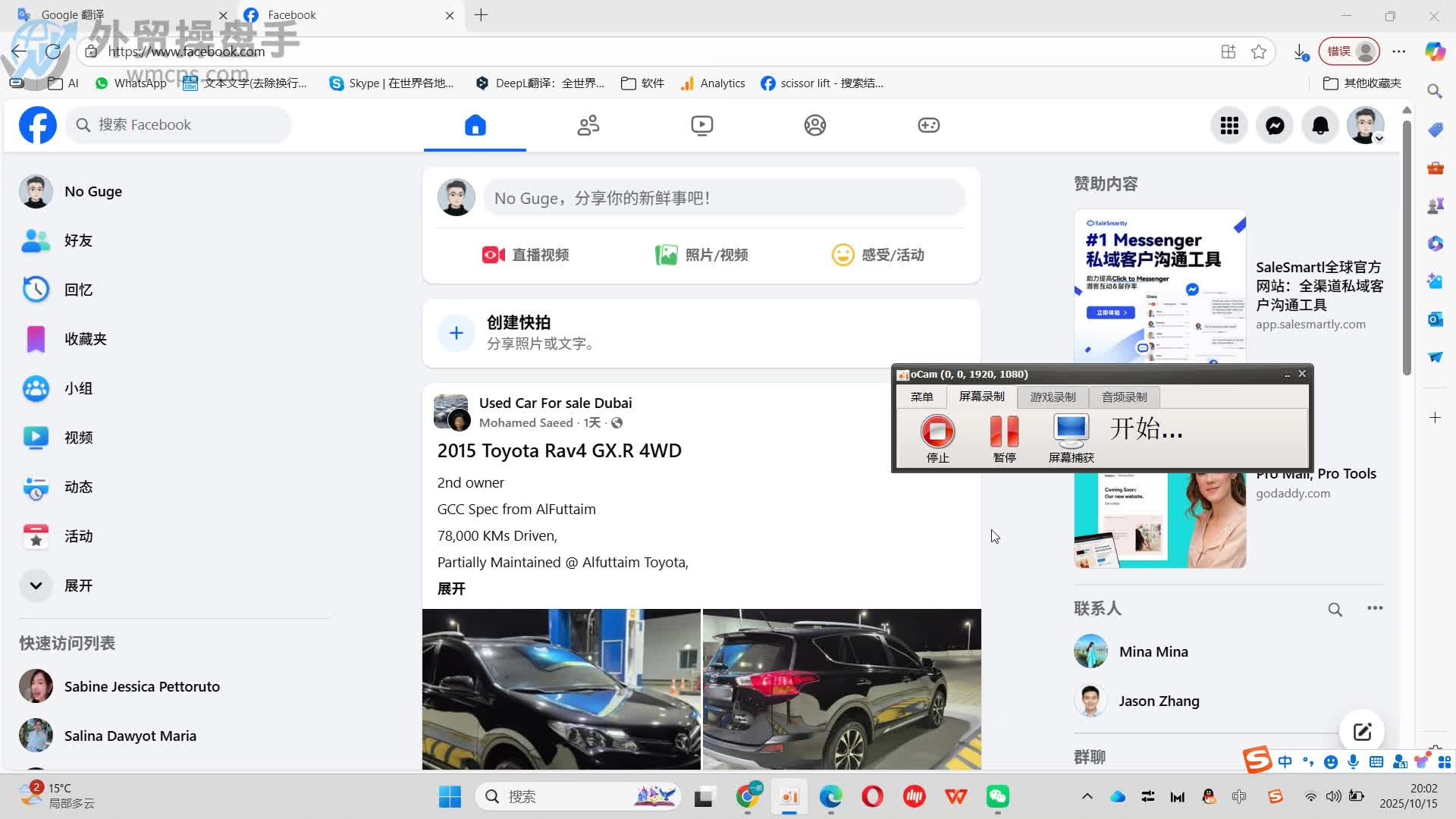Open the Used Car For sale Dubai group link
This screenshot has width=1456, height=819.
point(555,403)
